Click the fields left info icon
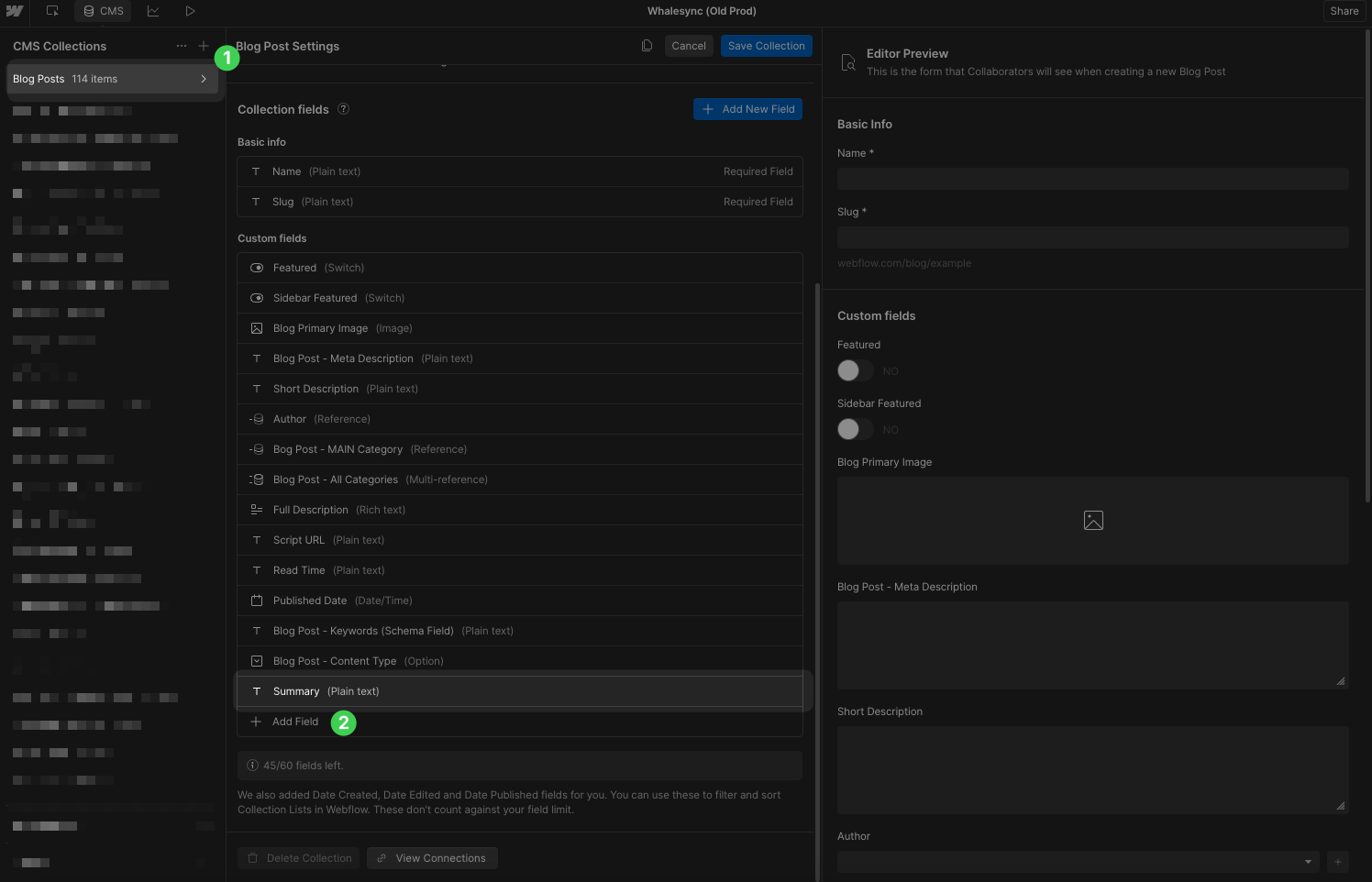 tap(252, 766)
